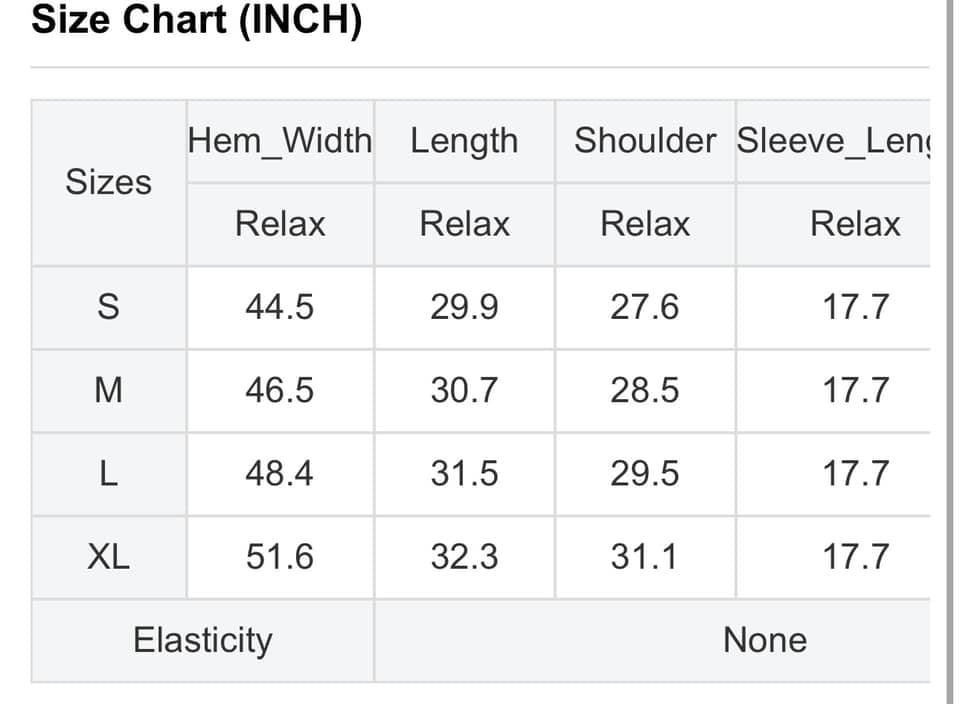The height and width of the screenshot is (704, 960).
Task: Select the 30.7 length cell
Action: tap(465, 391)
